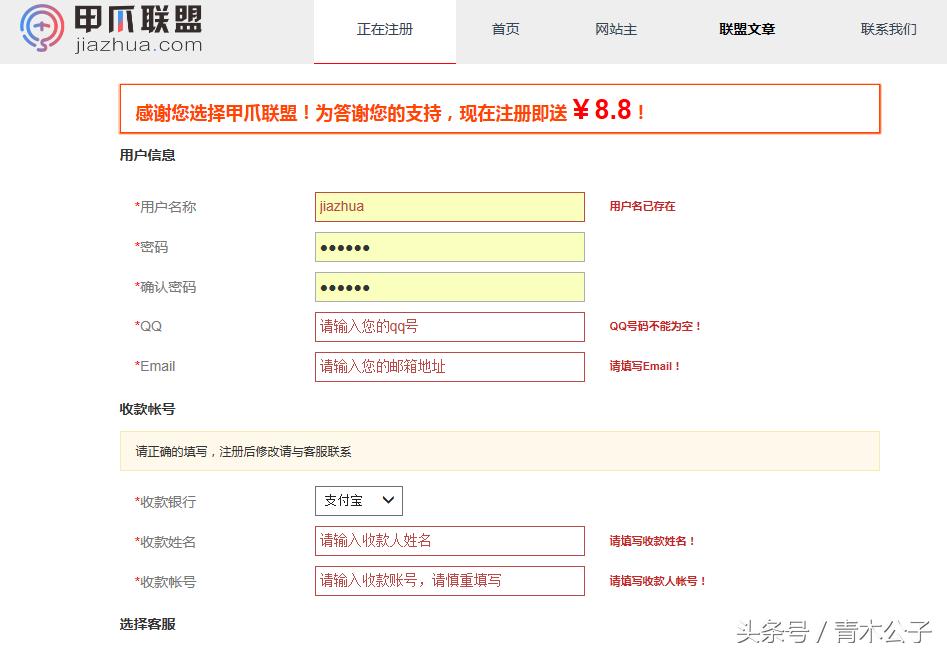The height and width of the screenshot is (653, 947).
Task: Go to the 网站主 section
Action: point(616,30)
